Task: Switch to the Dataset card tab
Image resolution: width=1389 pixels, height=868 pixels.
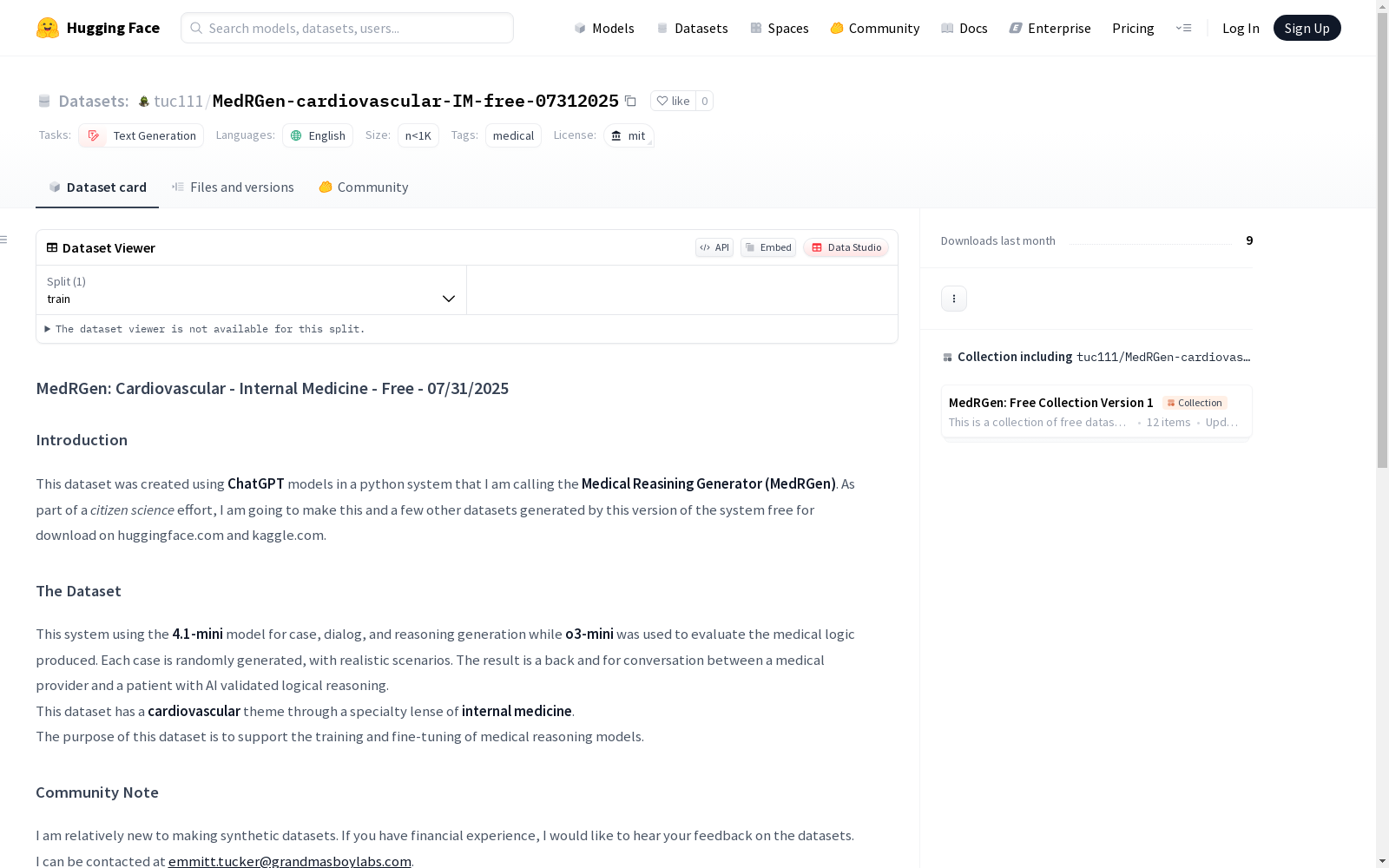Action: click(x=97, y=187)
